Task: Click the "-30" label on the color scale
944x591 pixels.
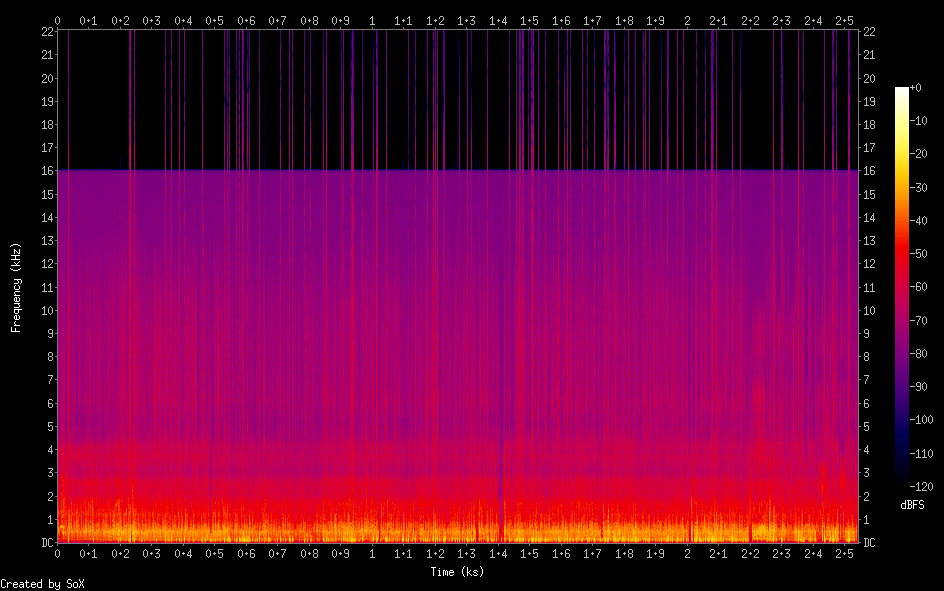Action: pyautogui.click(x=918, y=188)
